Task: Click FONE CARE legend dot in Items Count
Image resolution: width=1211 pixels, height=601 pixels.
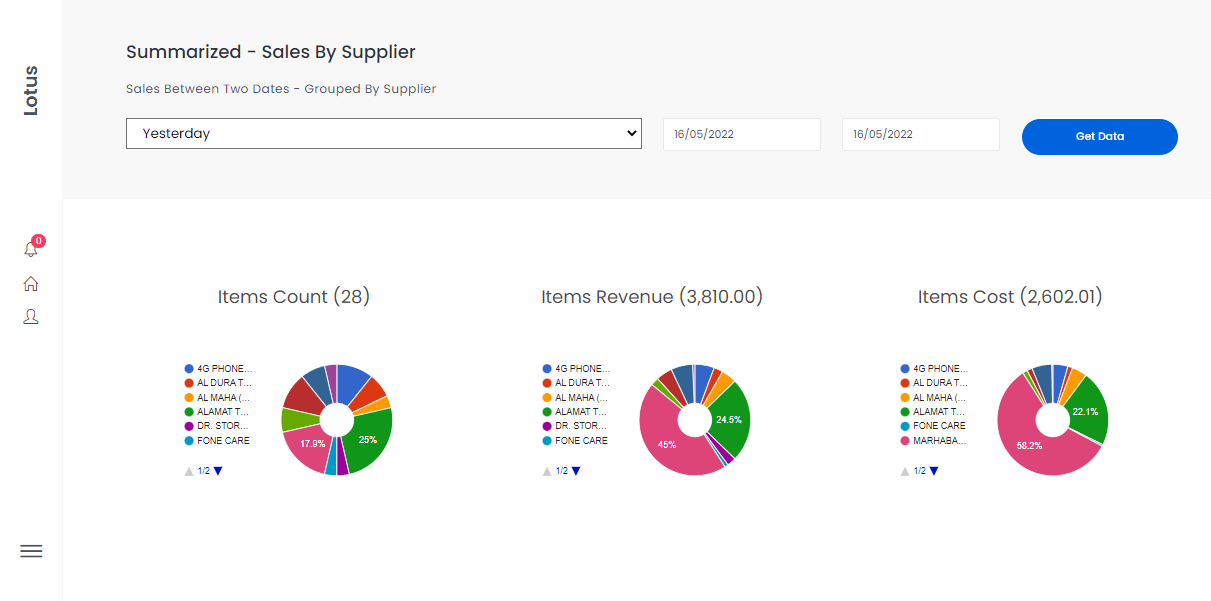Action: coord(189,440)
